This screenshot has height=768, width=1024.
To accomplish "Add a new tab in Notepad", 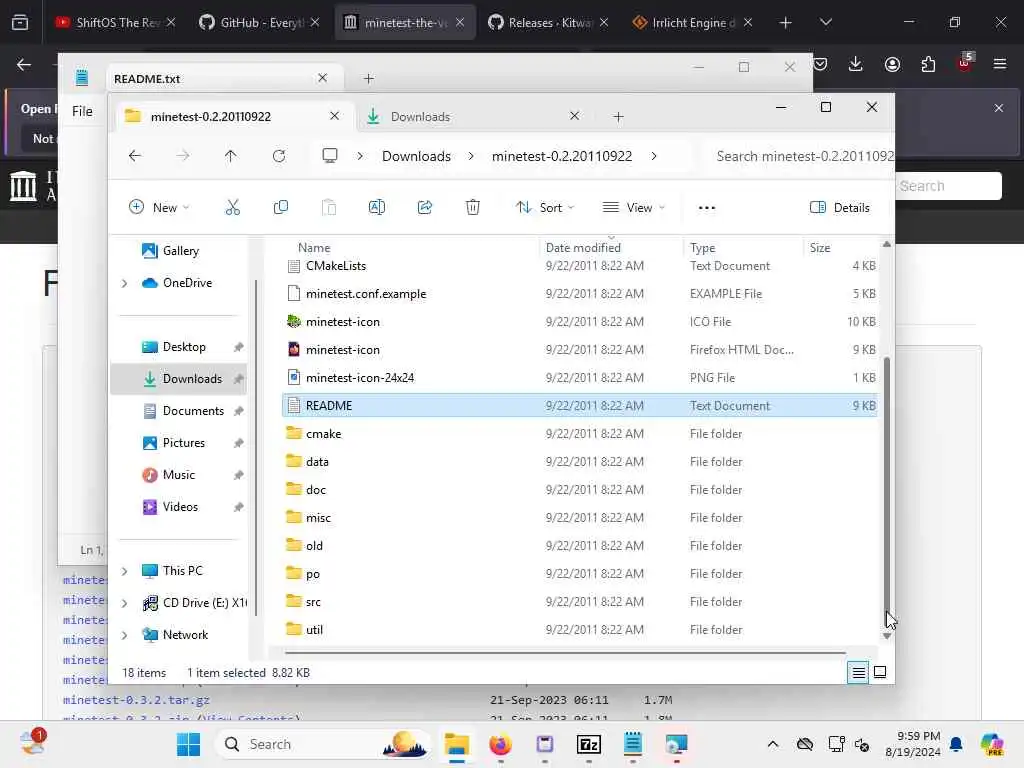I will click(x=368, y=78).
